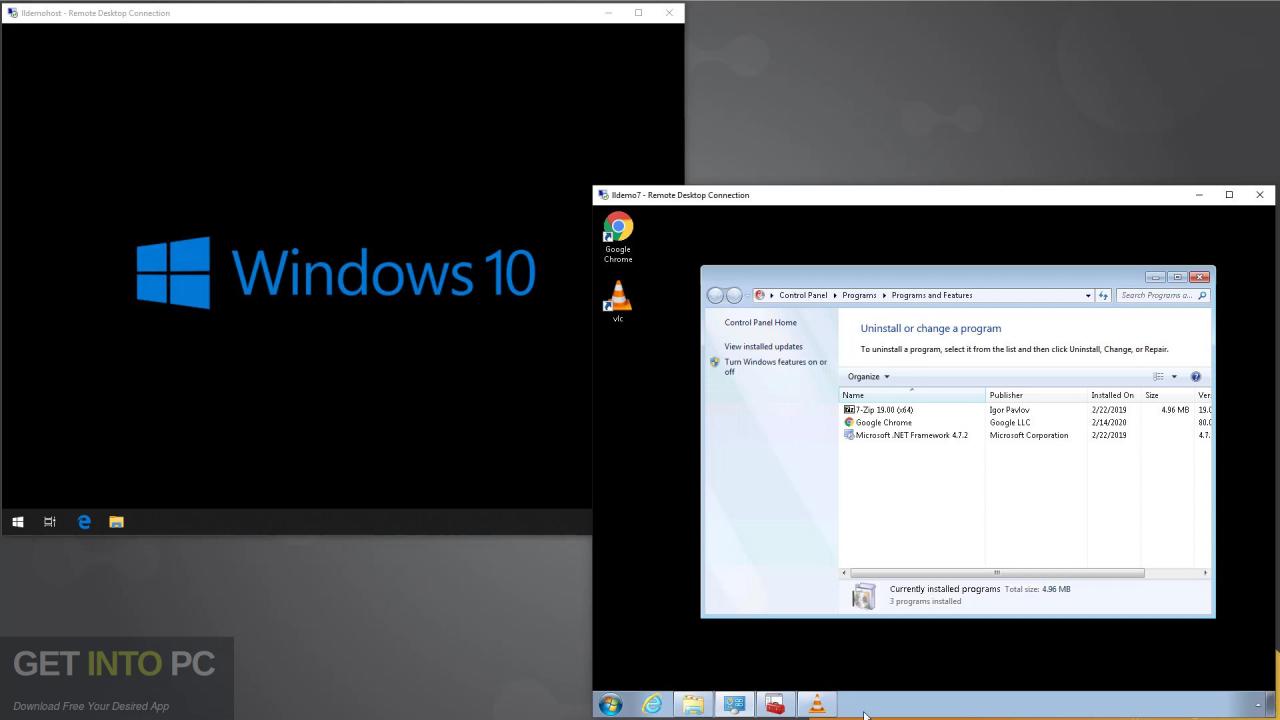This screenshot has width=1280, height=720.
Task: Launch Internet Explorer from lldemo7 taskbar
Action: pyautogui.click(x=652, y=705)
